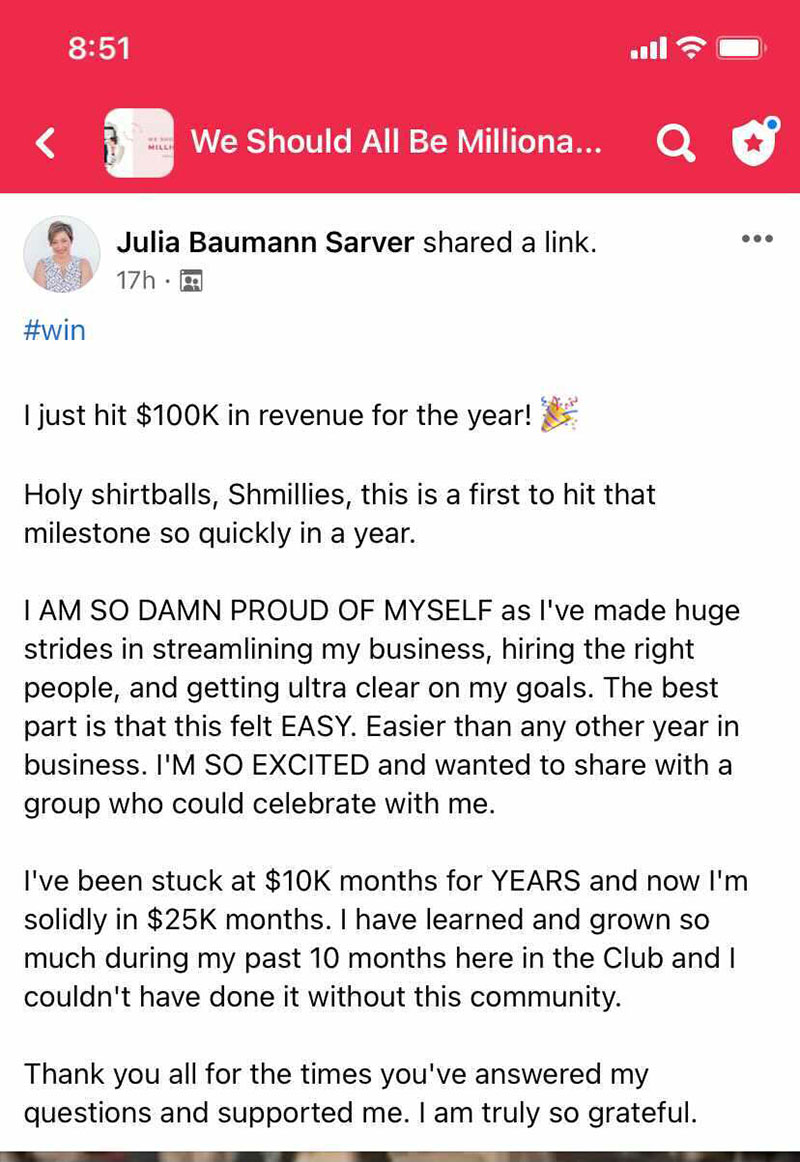Tap the Wi-Fi status icon
Screen dimensions: 800x1162
coord(690,47)
